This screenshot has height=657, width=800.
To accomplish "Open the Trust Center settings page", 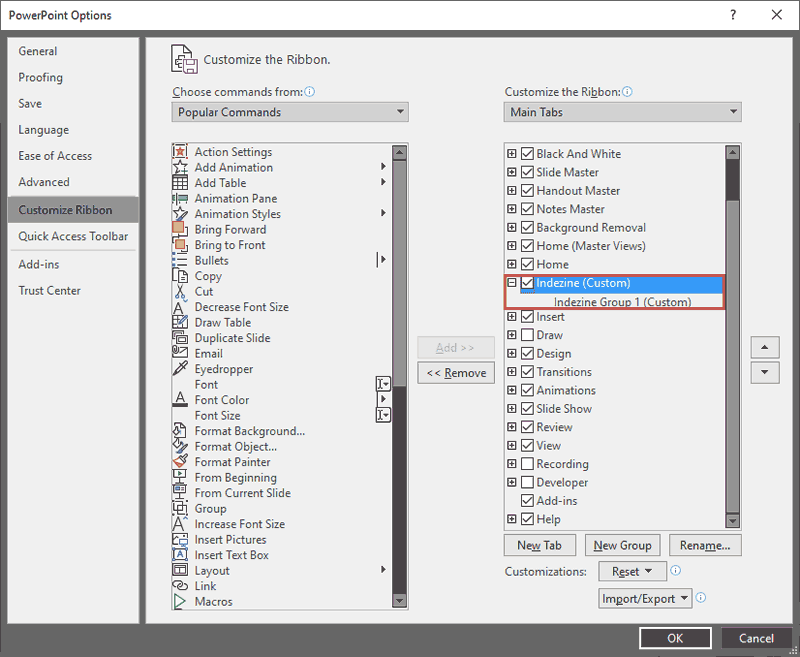I will 49,290.
